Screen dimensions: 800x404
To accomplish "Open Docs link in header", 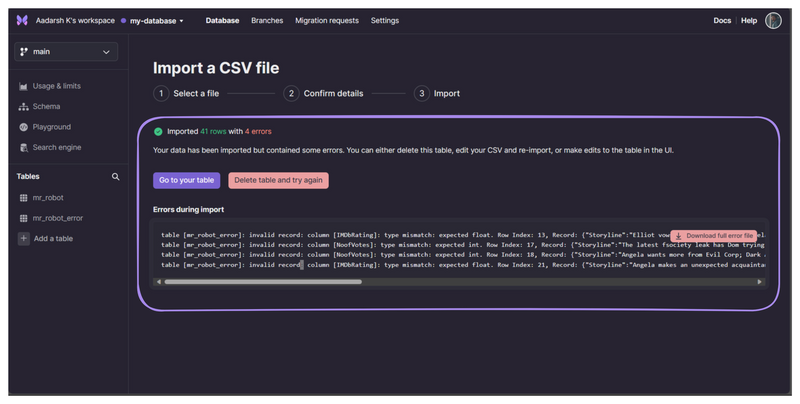I will click(722, 20).
